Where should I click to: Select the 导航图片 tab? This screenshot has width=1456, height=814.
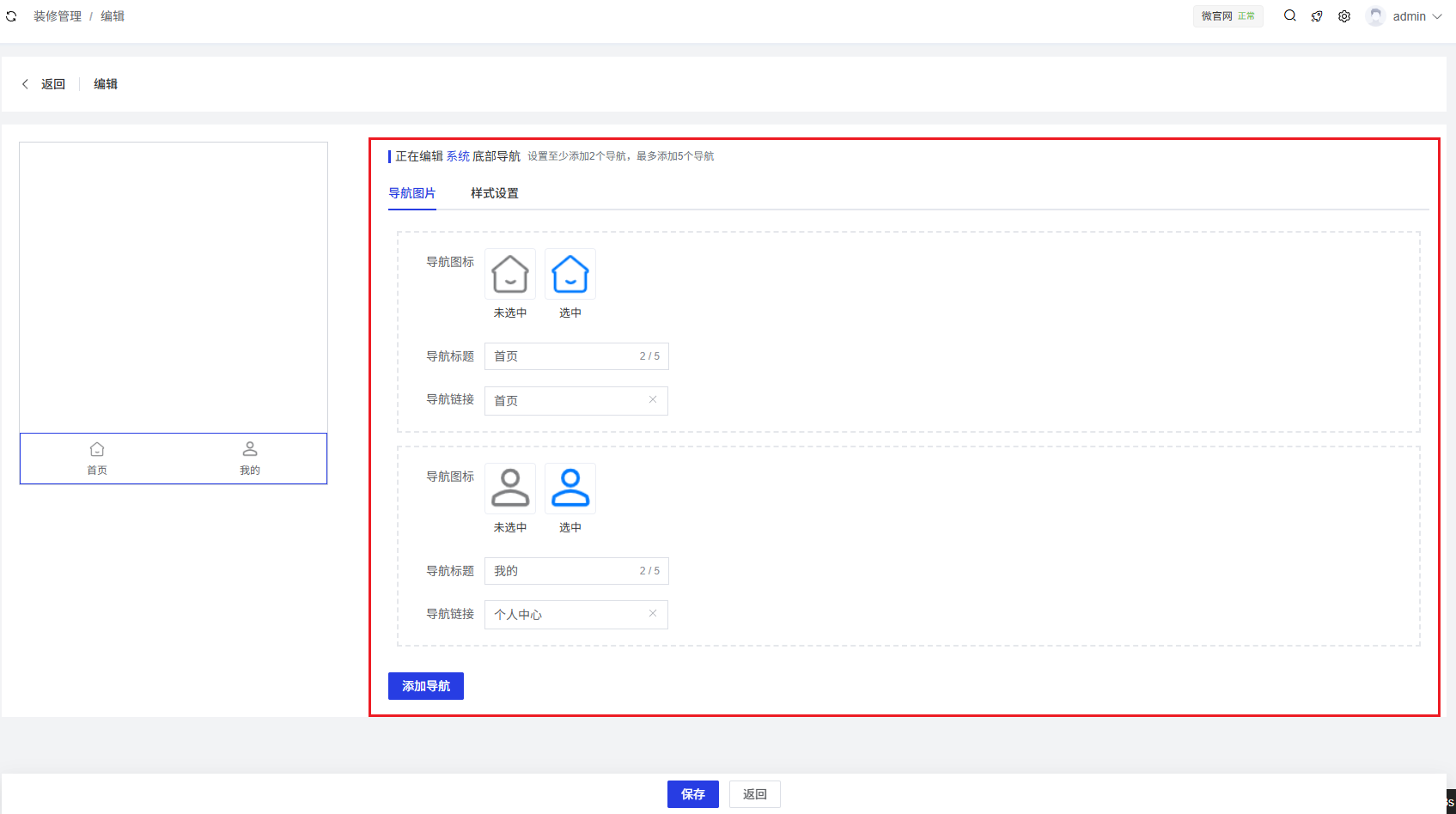412,193
